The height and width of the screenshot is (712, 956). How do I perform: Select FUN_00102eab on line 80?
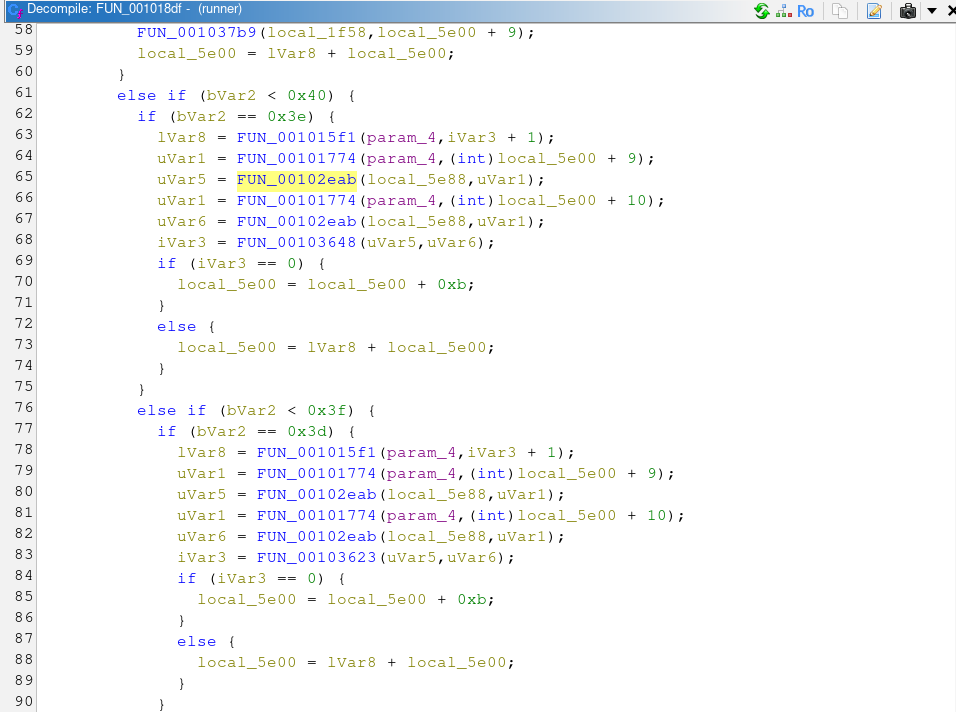316,495
